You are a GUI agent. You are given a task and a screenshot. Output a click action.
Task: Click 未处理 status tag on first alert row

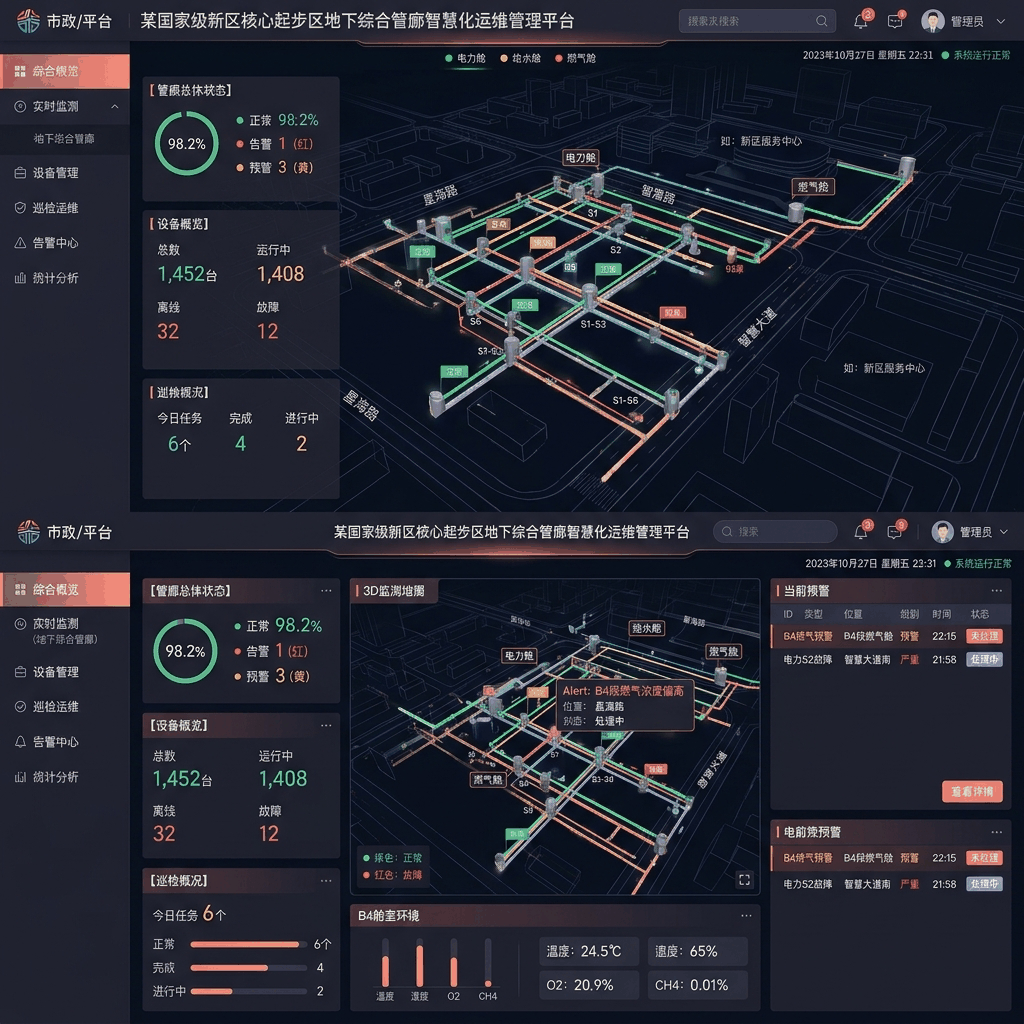[x=984, y=636]
